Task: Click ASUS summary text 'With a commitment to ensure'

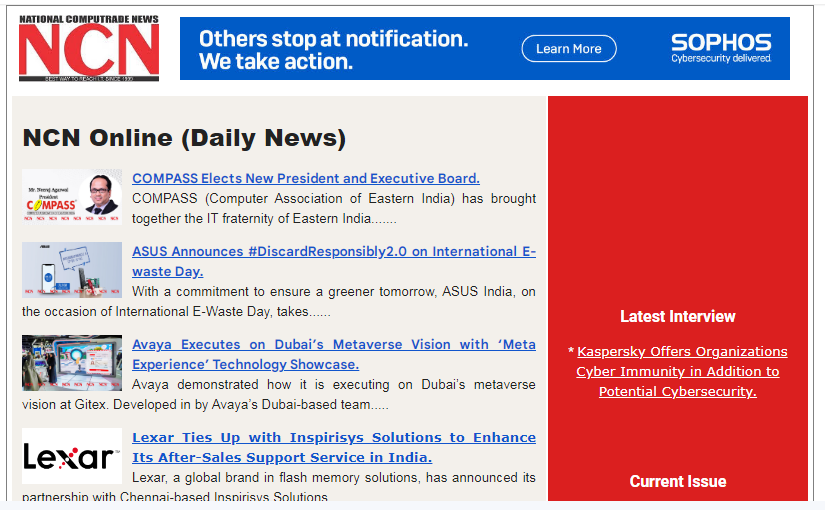Action: (279, 302)
